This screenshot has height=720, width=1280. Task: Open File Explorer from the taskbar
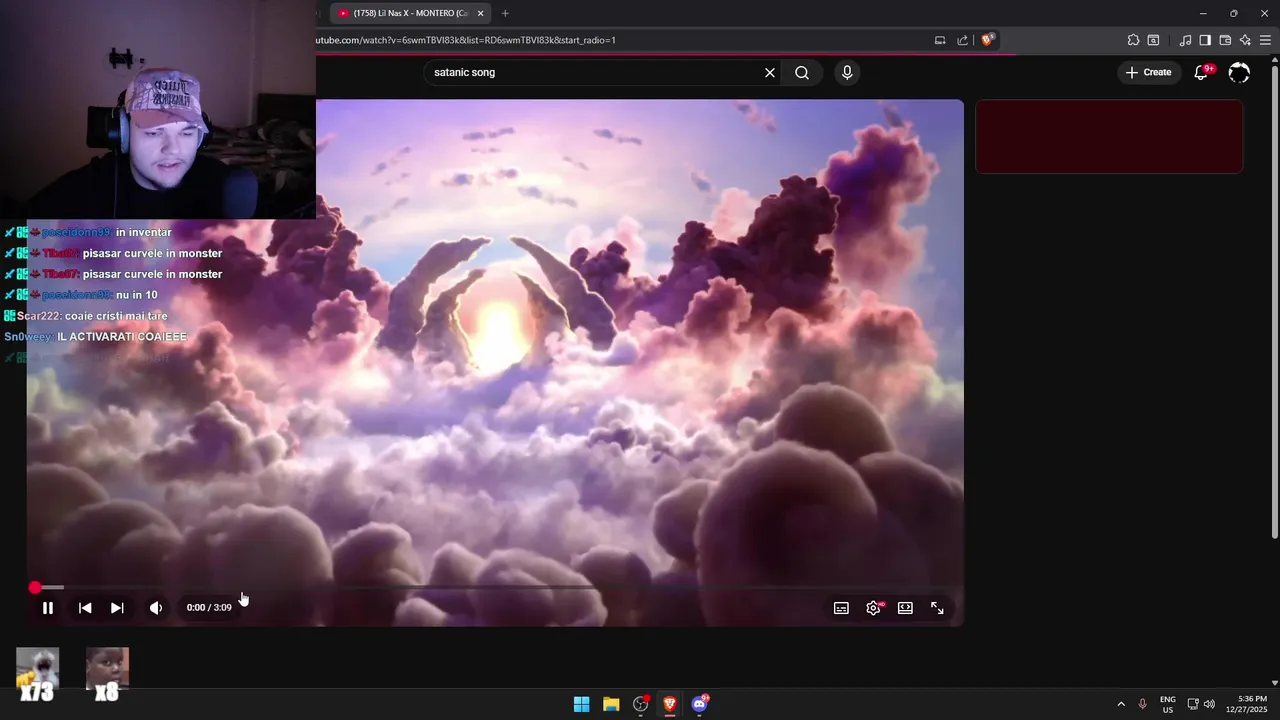pos(611,704)
